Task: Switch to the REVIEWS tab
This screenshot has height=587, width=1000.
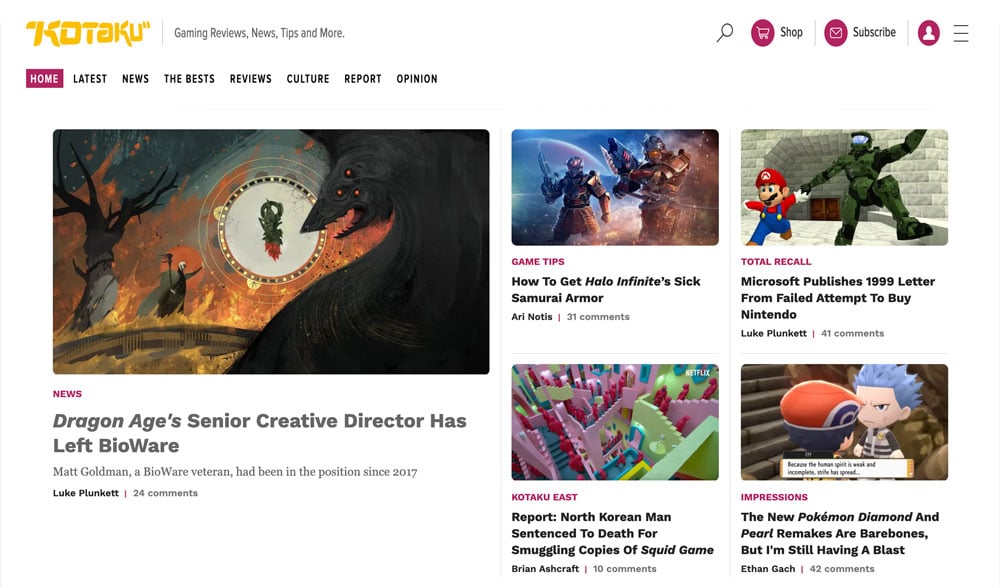Action: point(250,78)
